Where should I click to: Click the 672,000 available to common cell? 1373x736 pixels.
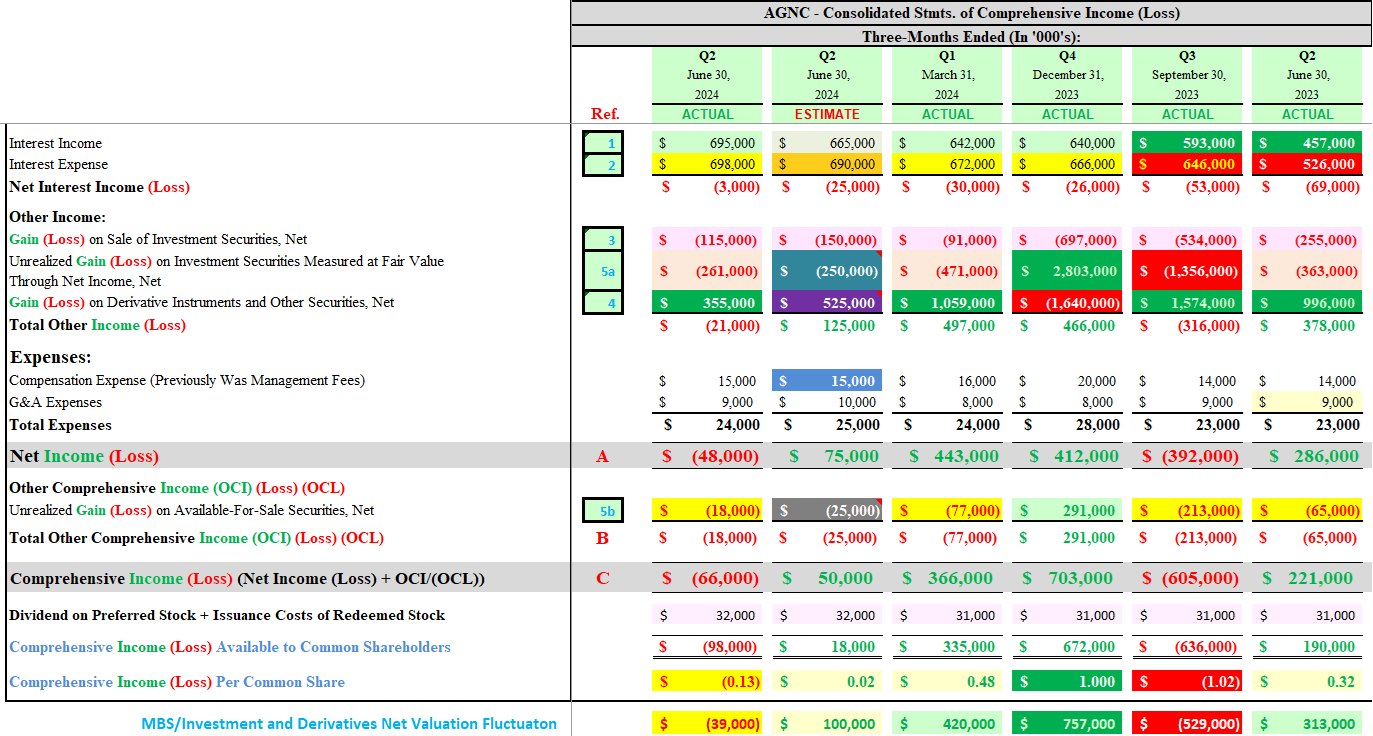pos(1067,647)
